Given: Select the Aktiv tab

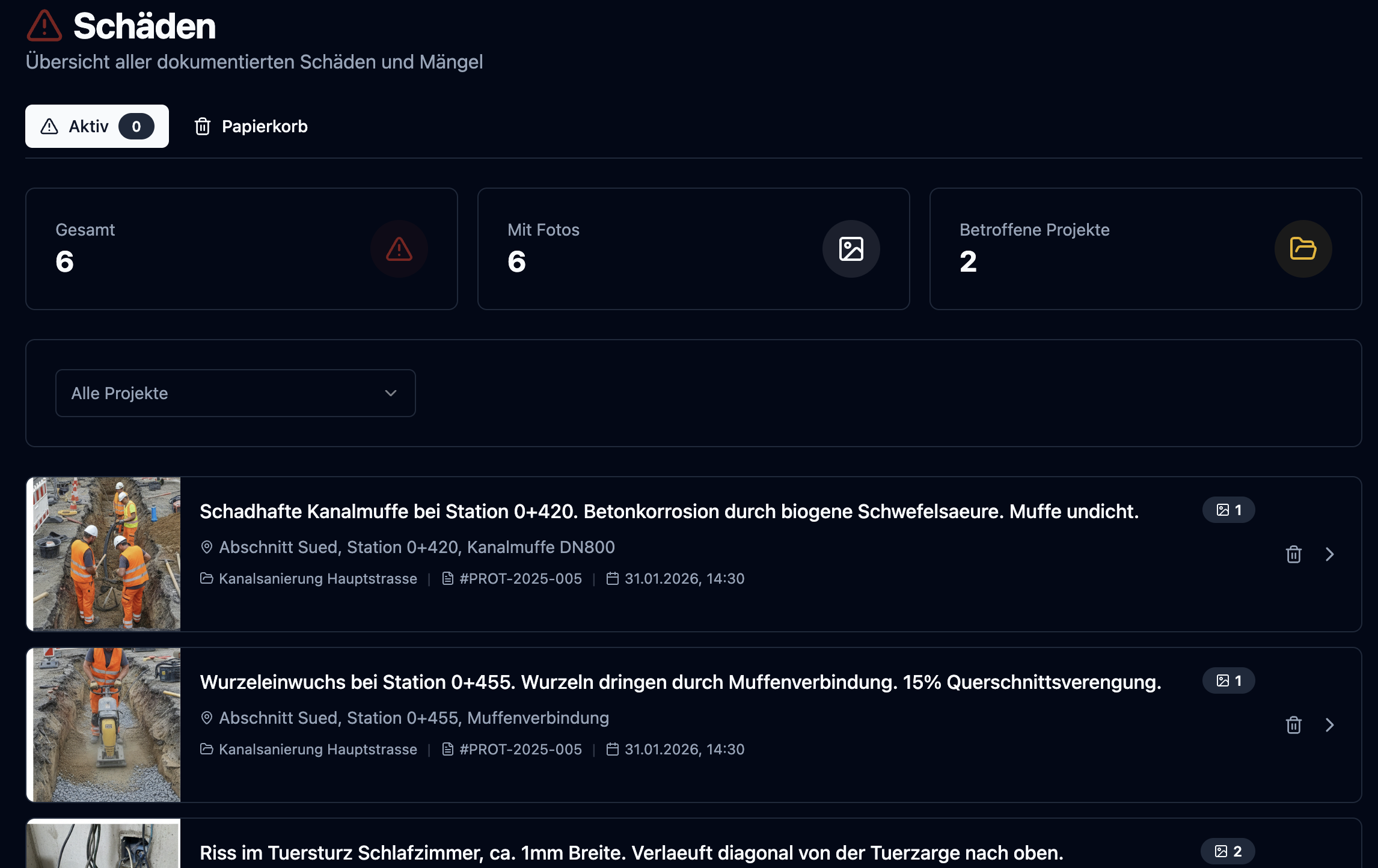Looking at the screenshot, I should click(97, 126).
